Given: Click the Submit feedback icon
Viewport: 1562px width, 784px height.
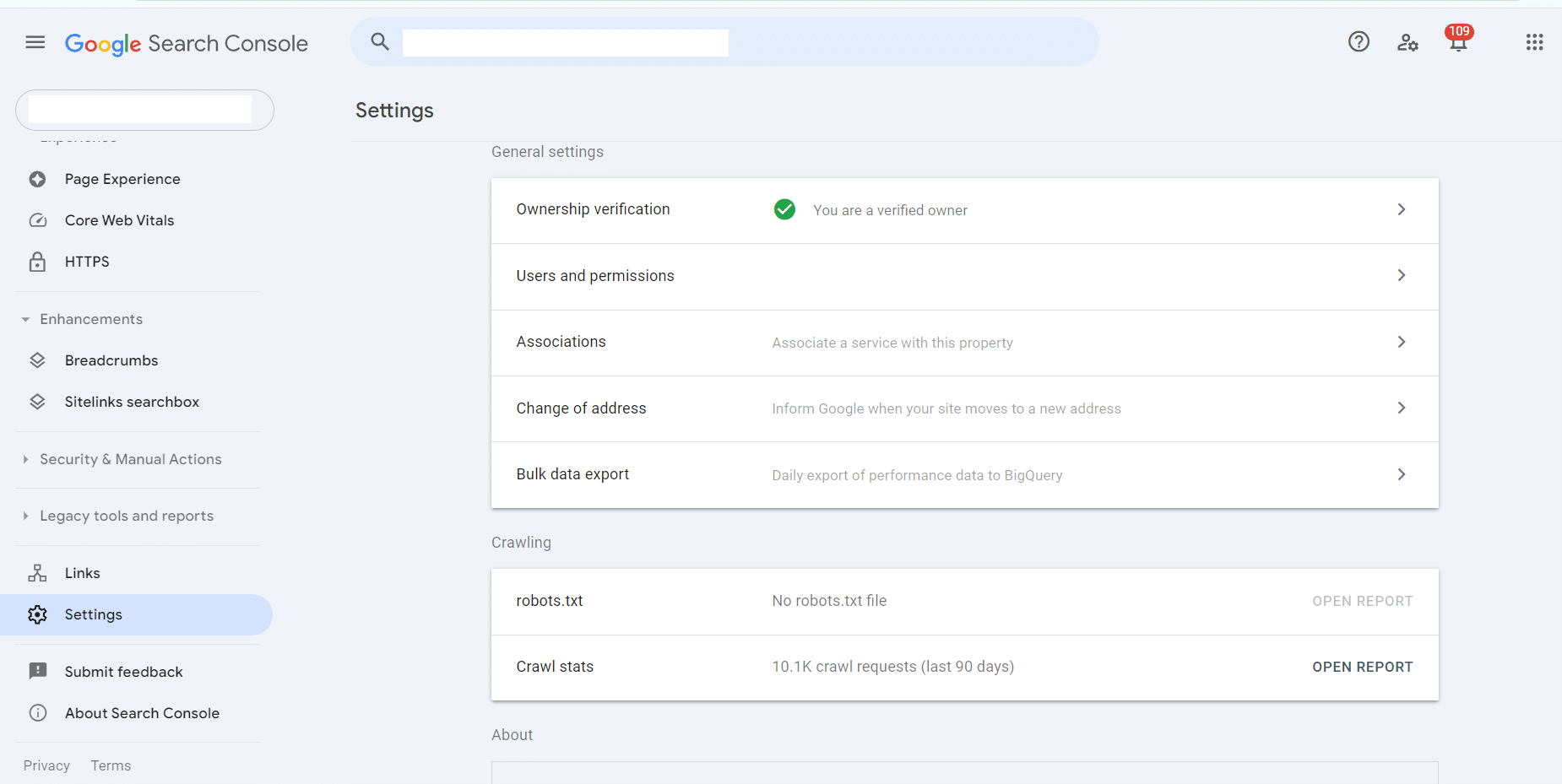Looking at the screenshot, I should pyautogui.click(x=38, y=672).
